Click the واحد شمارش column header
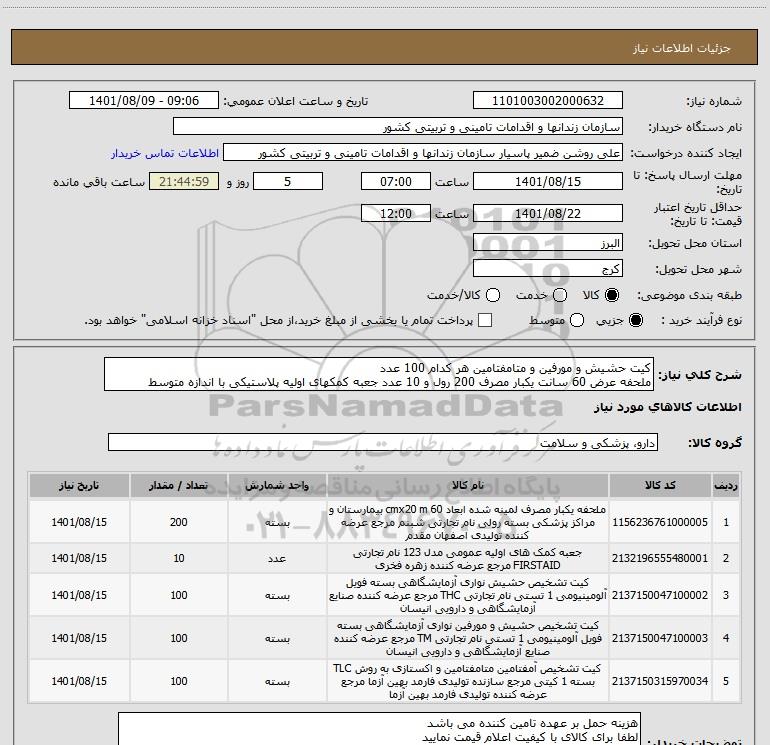Viewport: 770px width, 745px height. (x=277, y=486)
